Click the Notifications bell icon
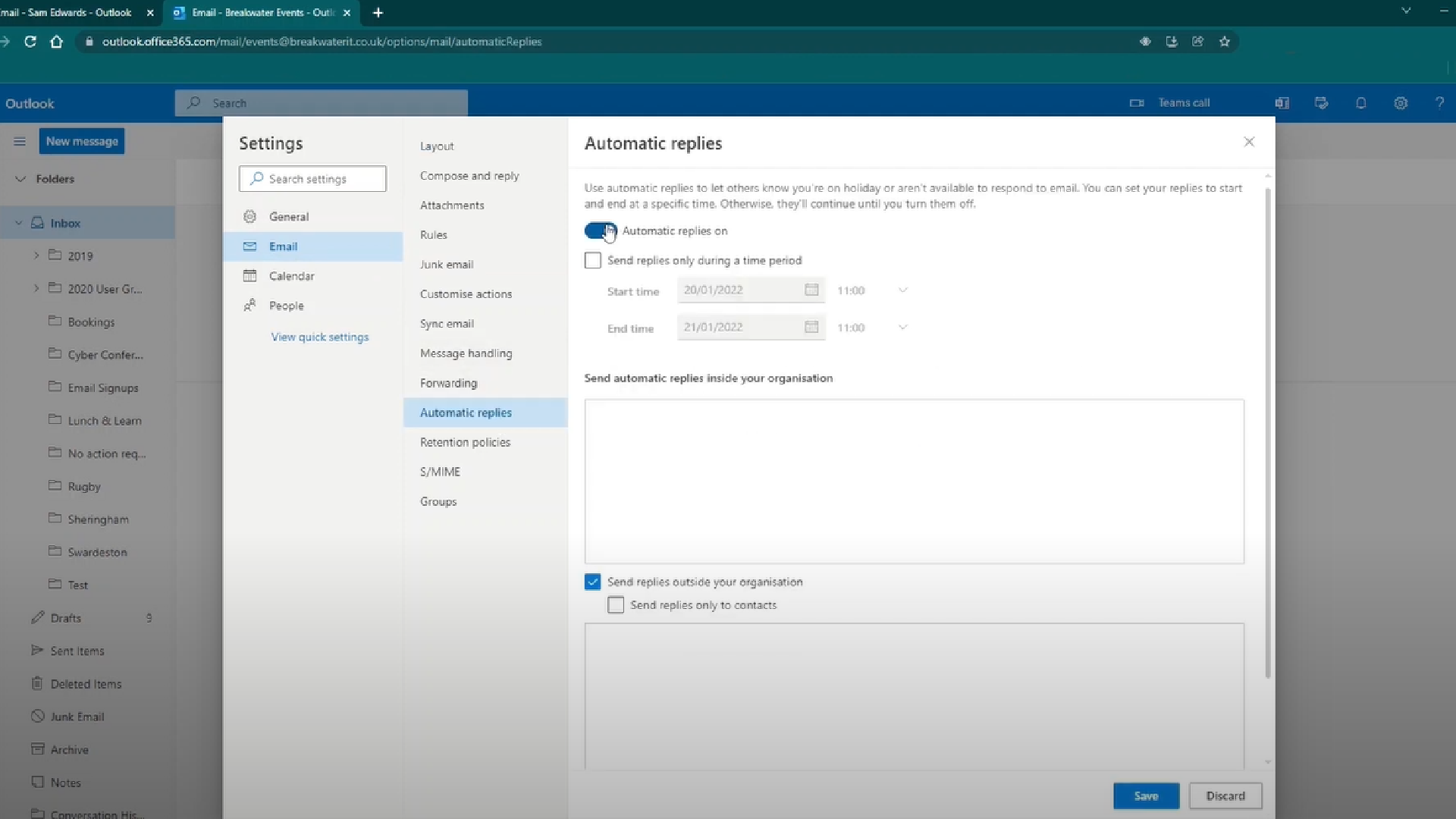 point(1360,102)
